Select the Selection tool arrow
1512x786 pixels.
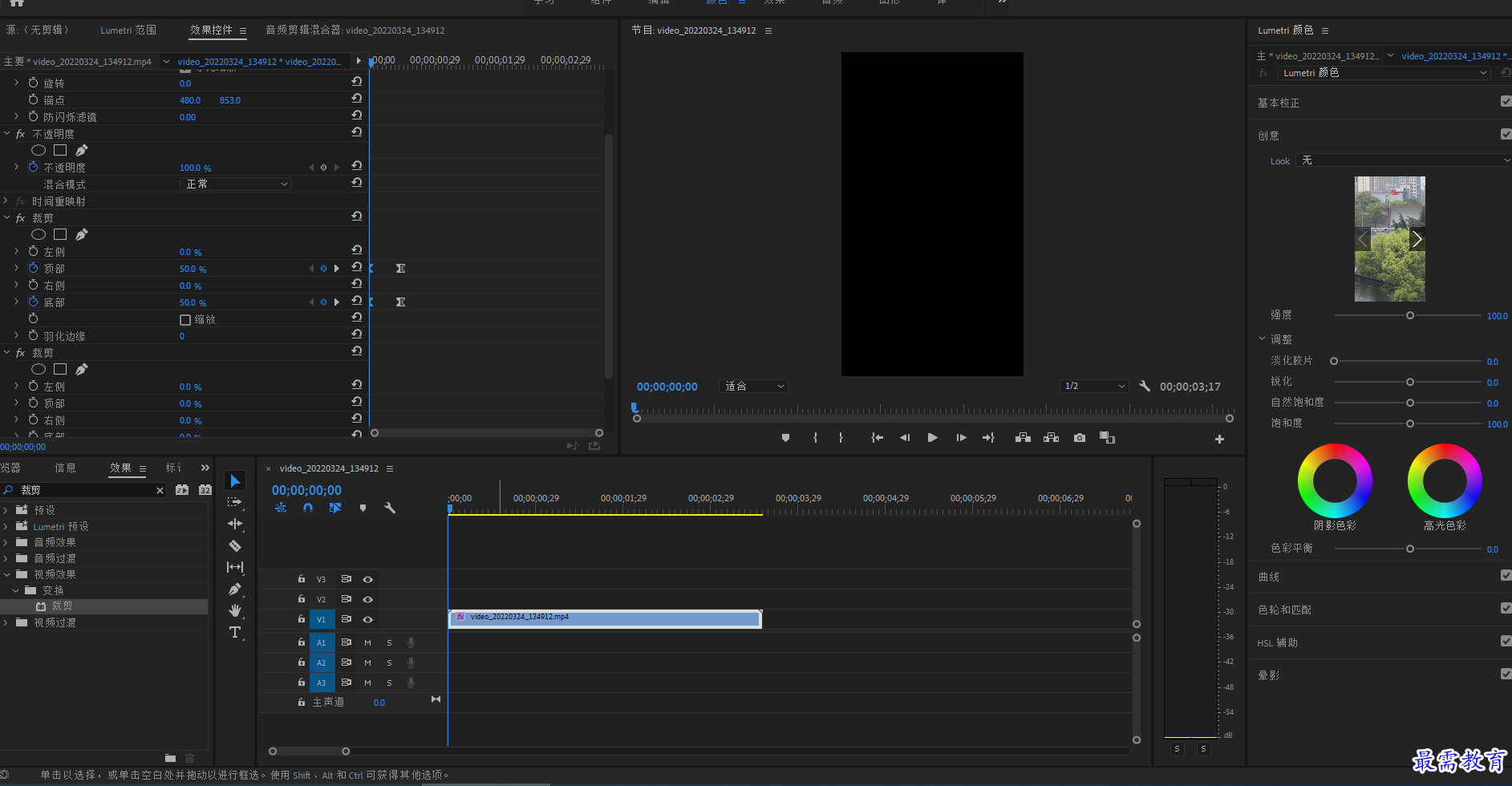point(235,480)
